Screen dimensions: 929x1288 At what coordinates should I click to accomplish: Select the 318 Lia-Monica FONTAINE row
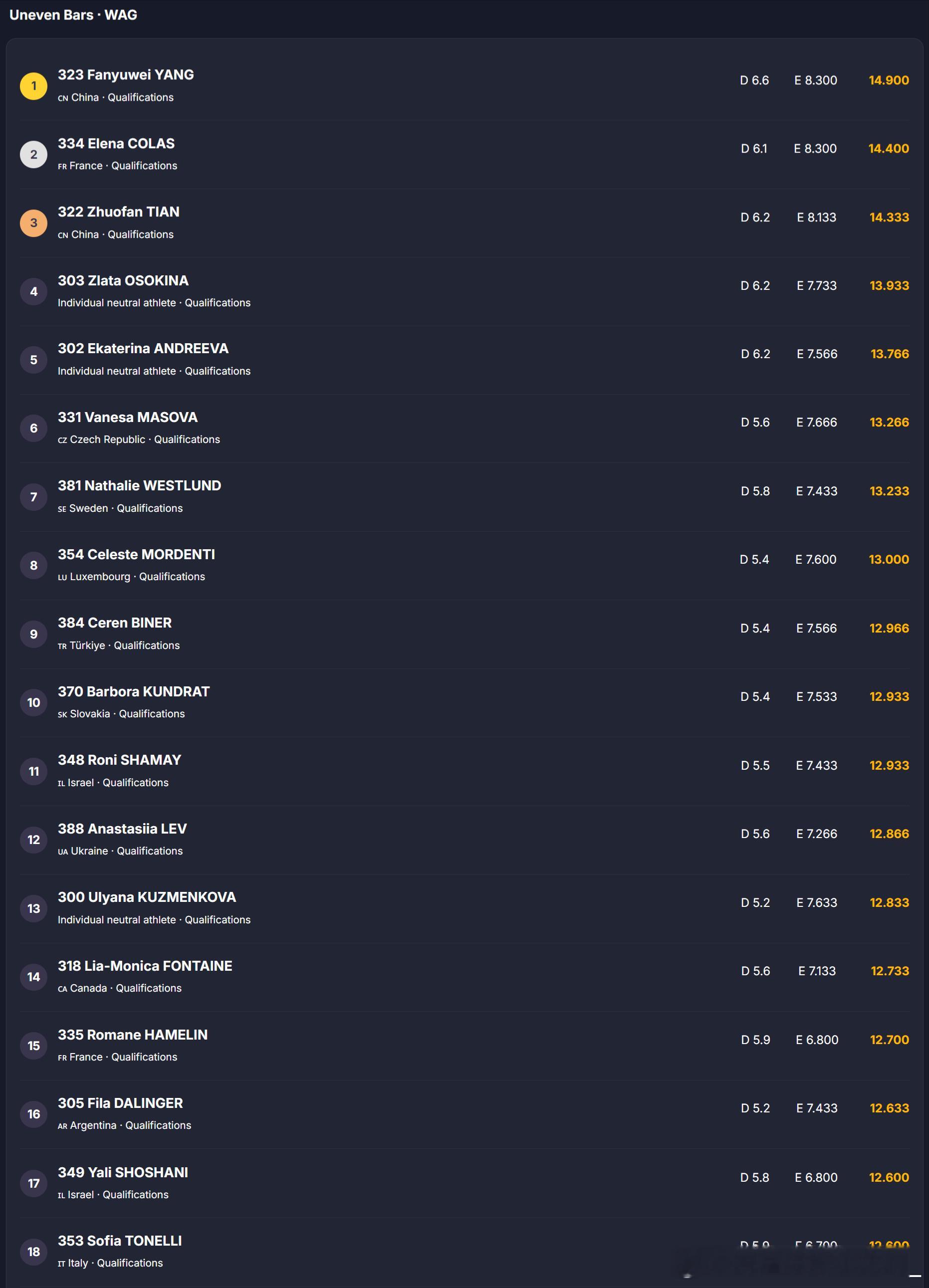tap(464, 977)
